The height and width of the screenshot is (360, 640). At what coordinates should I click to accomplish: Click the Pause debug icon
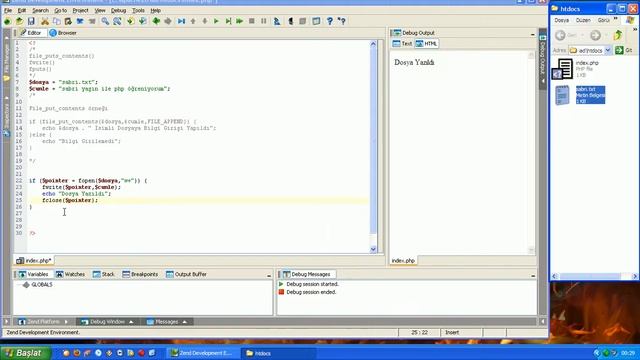coord(264,21)
